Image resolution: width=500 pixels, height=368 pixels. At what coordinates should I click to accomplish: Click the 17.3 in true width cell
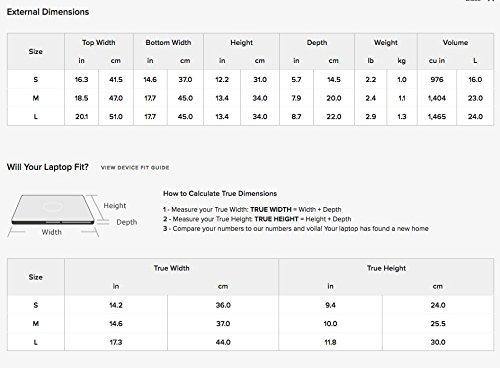(x=116, y=342)
